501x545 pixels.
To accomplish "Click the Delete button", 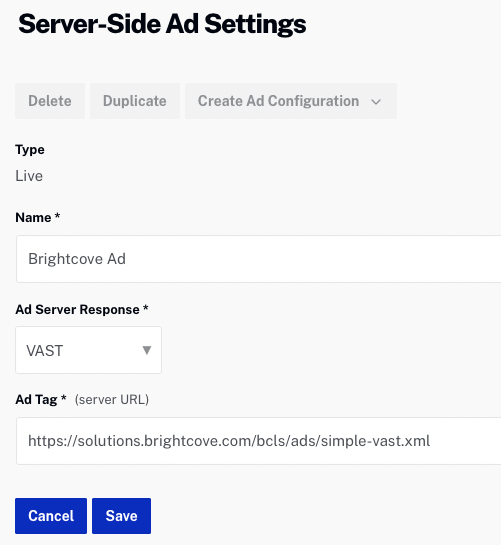I will coord(50,101).
